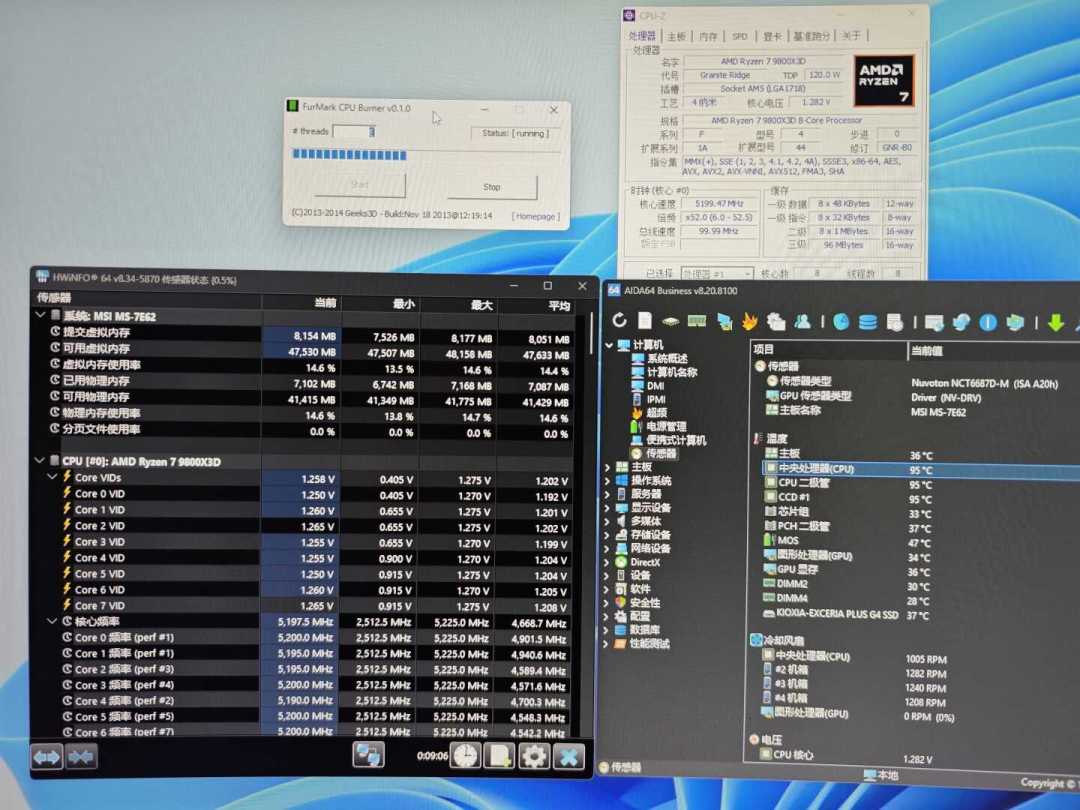This screenshot has width=1080, height=810.
Task: Switch to the 显卡 tab in CPU-Z
Action: [x=772, y=37]
